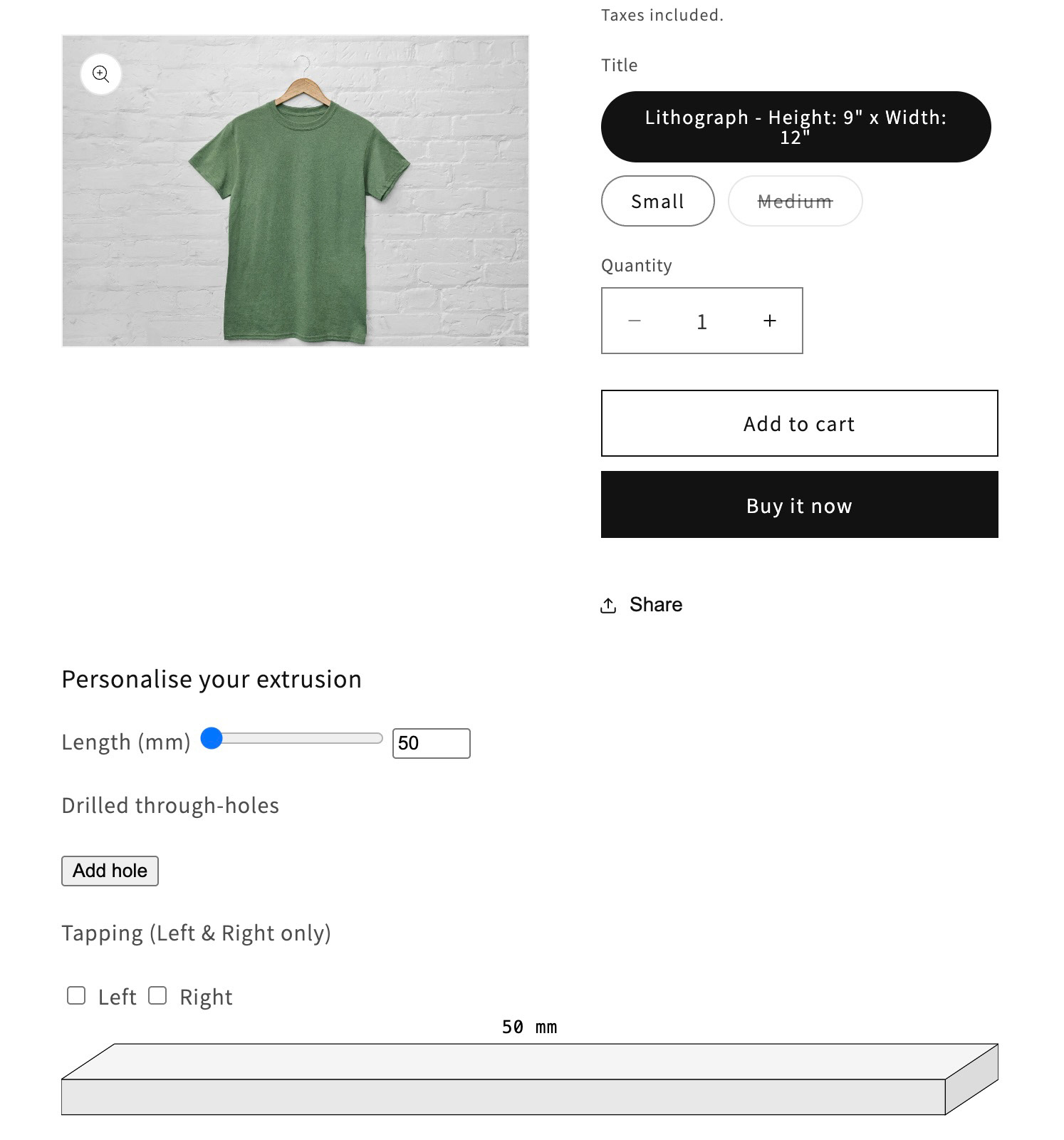Click the extrusion bar preview drawing
Screen dimensions: 1064x1140
pos(530,1079)
